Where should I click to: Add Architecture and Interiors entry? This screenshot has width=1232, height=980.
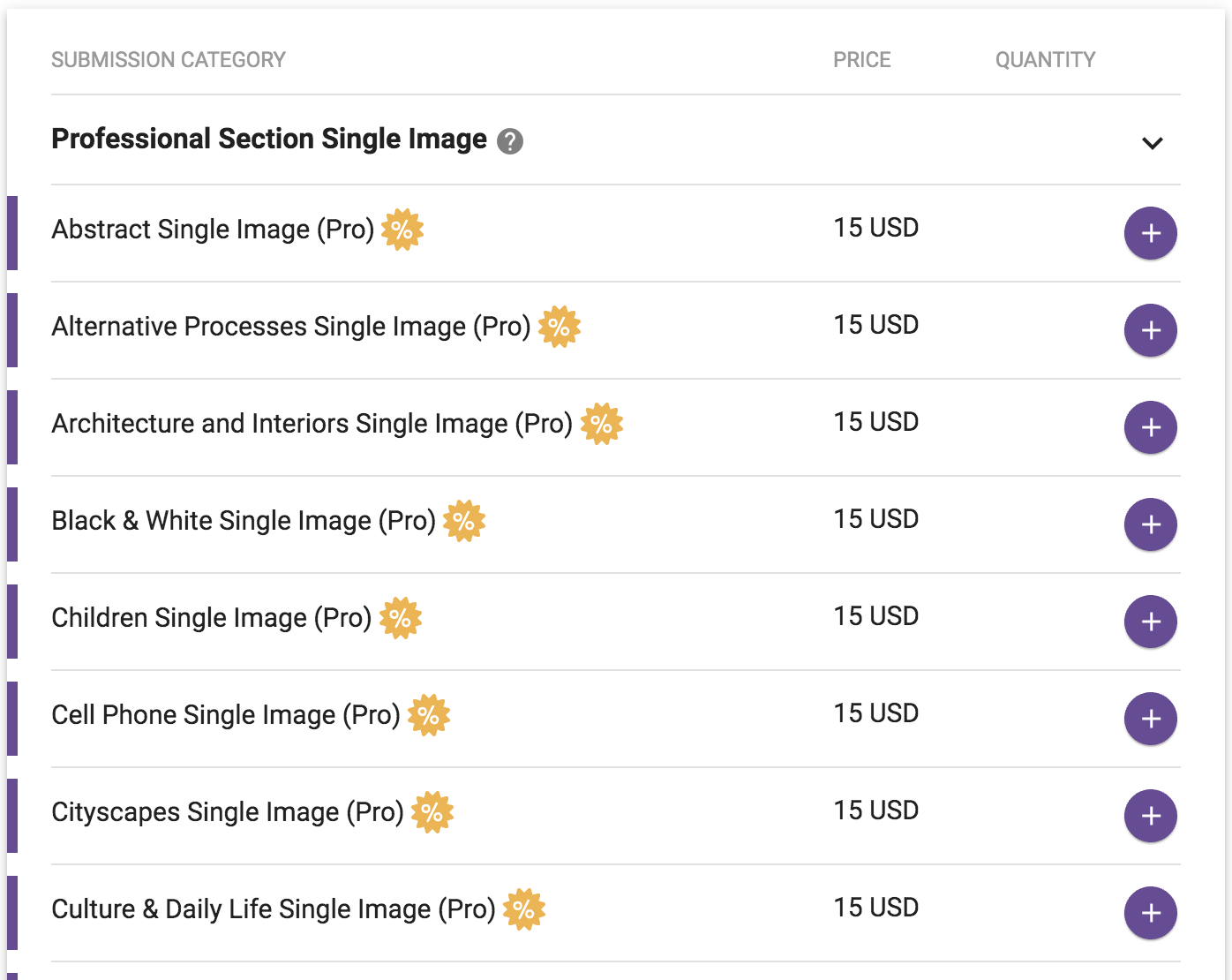point(1150,427)
